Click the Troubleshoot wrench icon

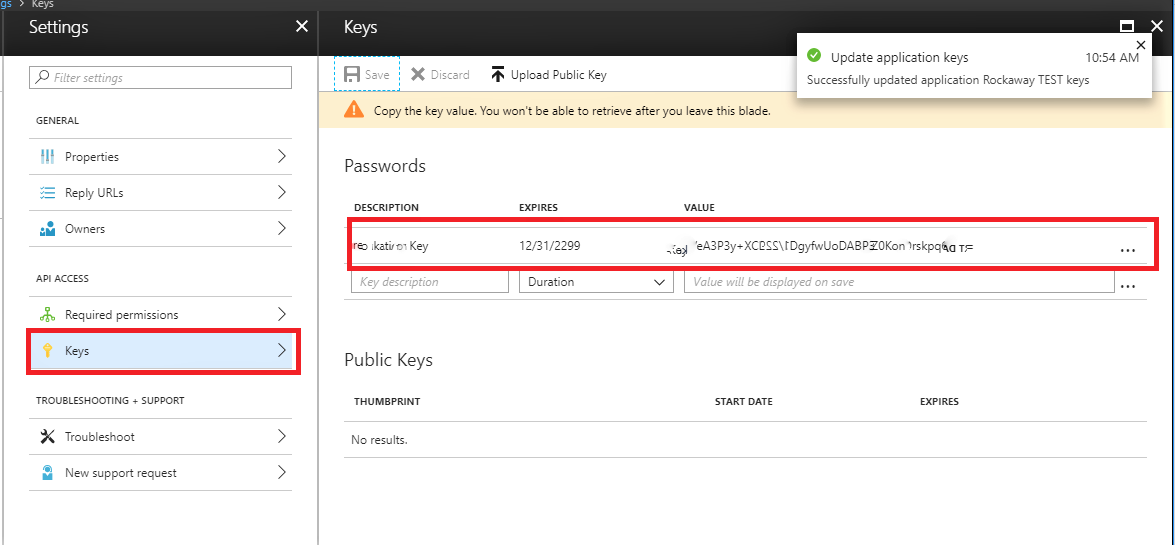[x=47, y=437]
